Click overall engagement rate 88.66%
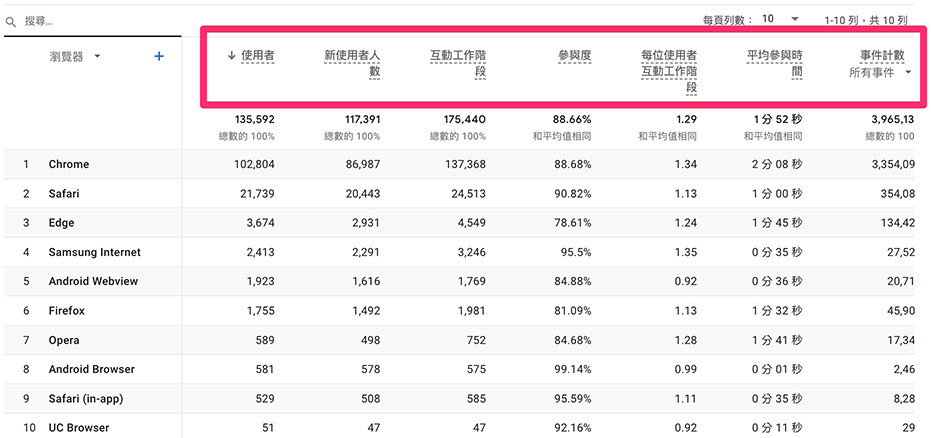Viewport: 931px width, 438px height. (x=574, y=119)
